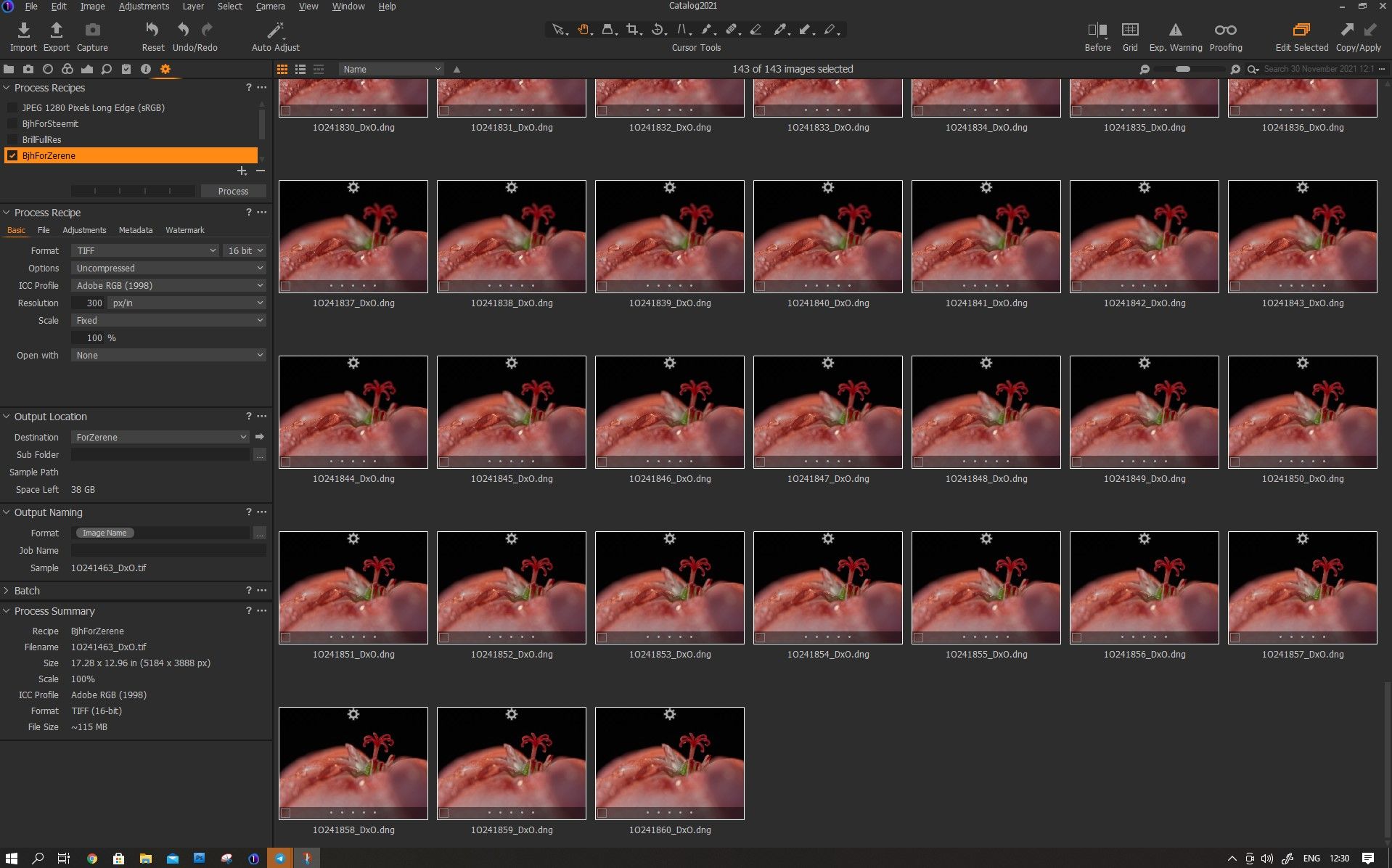Click the thumbnail zoom-out magnifier icon
The height and width of the screenshot is (868, 1392).
tap(1145, 69)
